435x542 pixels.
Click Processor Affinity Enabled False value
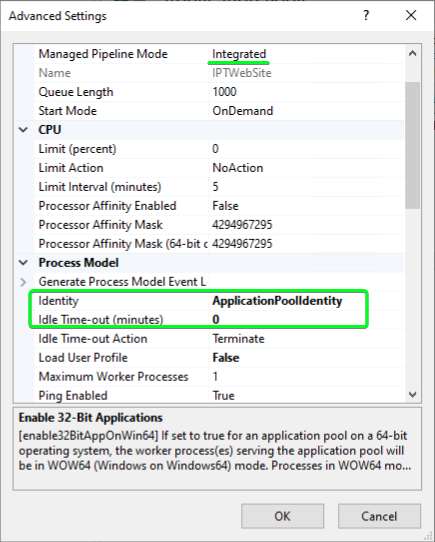coord(225,206)
